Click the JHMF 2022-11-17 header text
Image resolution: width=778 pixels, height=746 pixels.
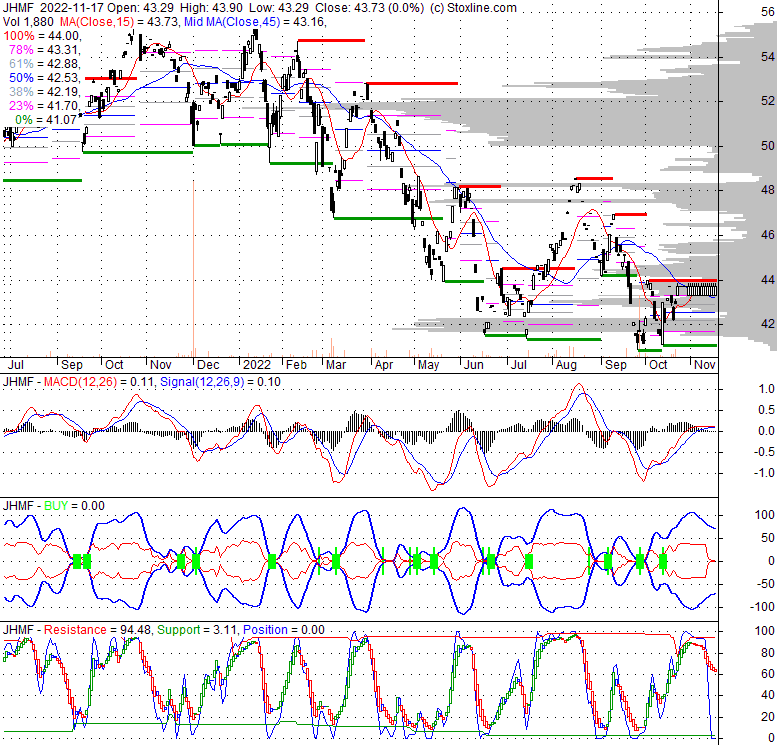pyautogui.click(x=53, y=8)
